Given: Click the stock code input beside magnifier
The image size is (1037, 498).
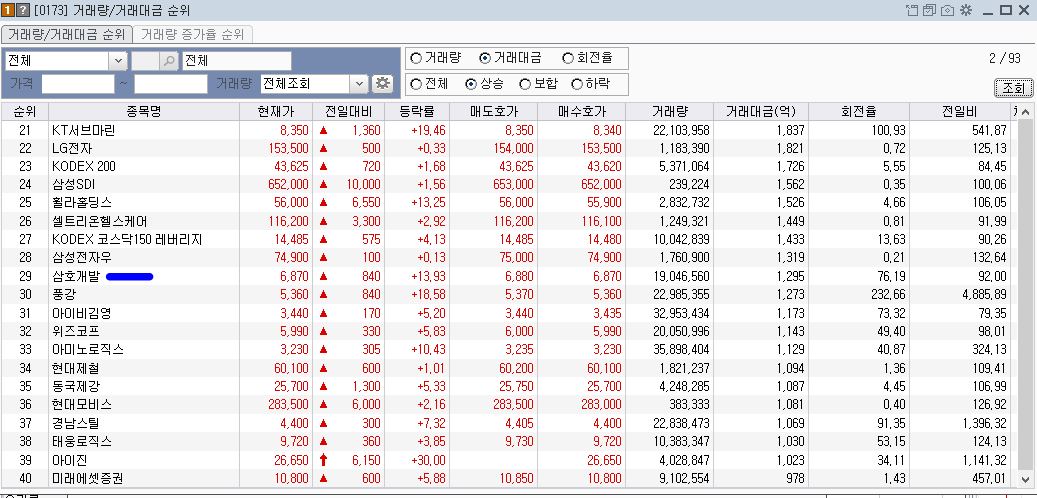Looking at the screenshot, I should pos(145,61).
